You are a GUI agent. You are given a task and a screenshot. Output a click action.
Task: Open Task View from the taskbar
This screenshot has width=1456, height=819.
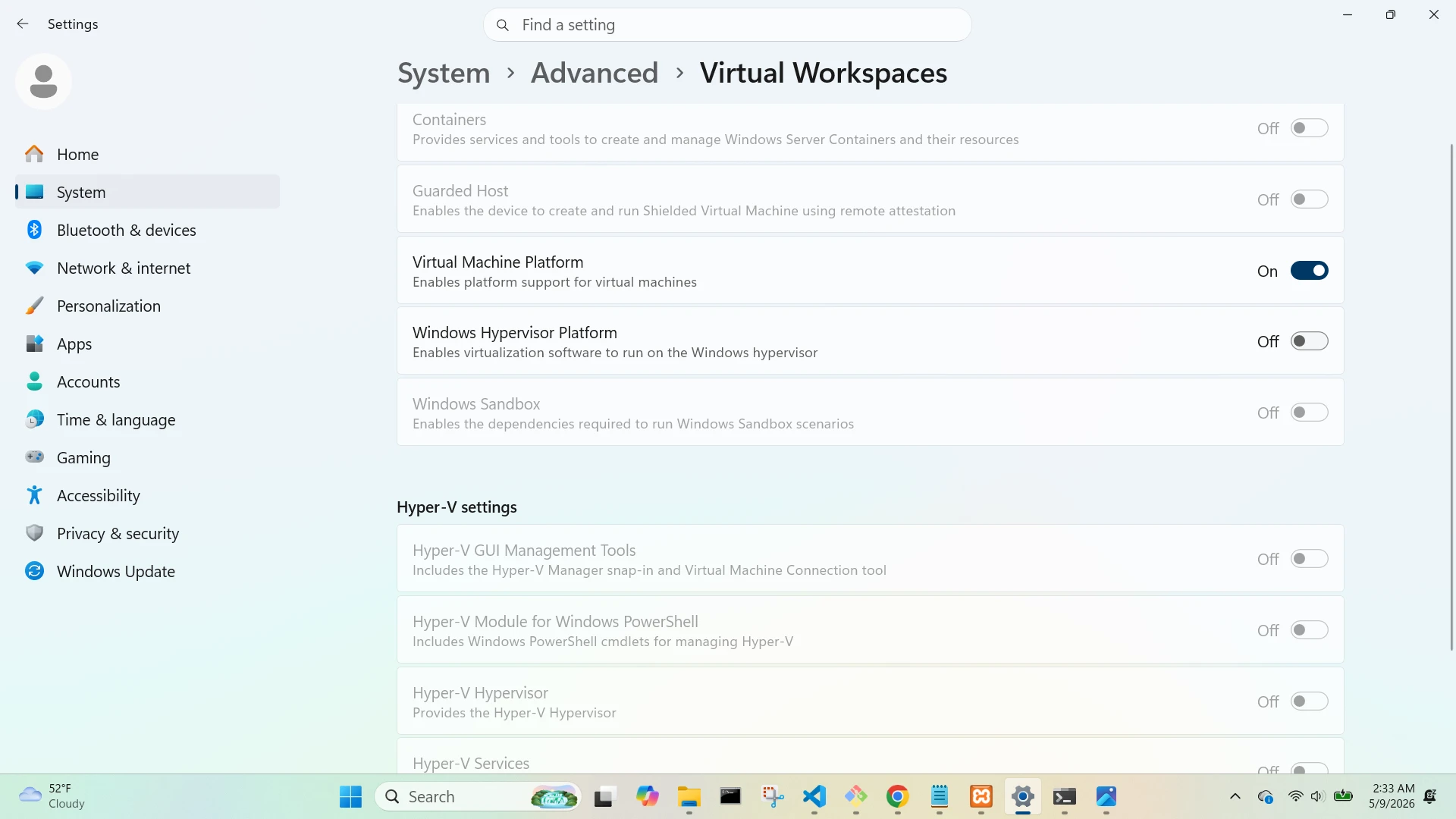tap(604, 796)
